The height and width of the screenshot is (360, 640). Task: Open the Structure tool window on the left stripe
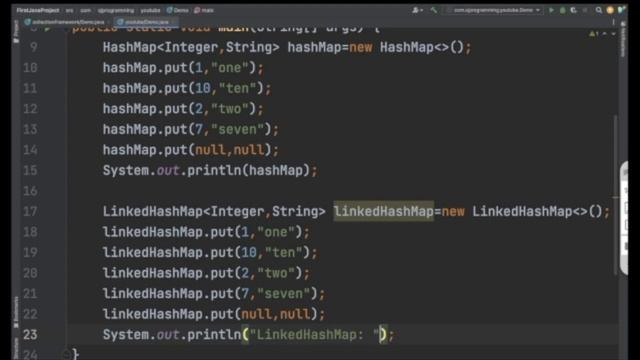[16, 348]
